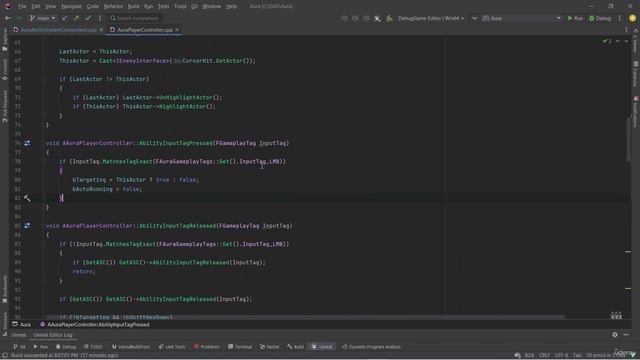This screenshot has width=640, height=360.
Task: Click the Run button
Action: (x=576, y=18)
